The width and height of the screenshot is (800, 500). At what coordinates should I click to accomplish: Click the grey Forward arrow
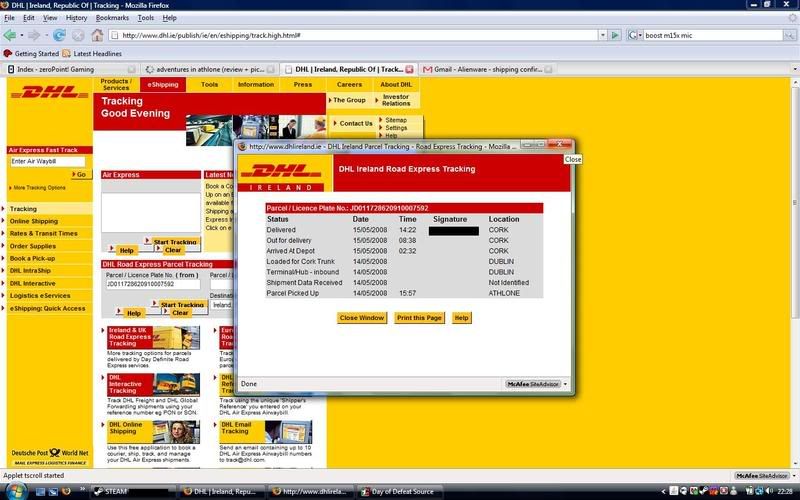[x=34, y=35]
